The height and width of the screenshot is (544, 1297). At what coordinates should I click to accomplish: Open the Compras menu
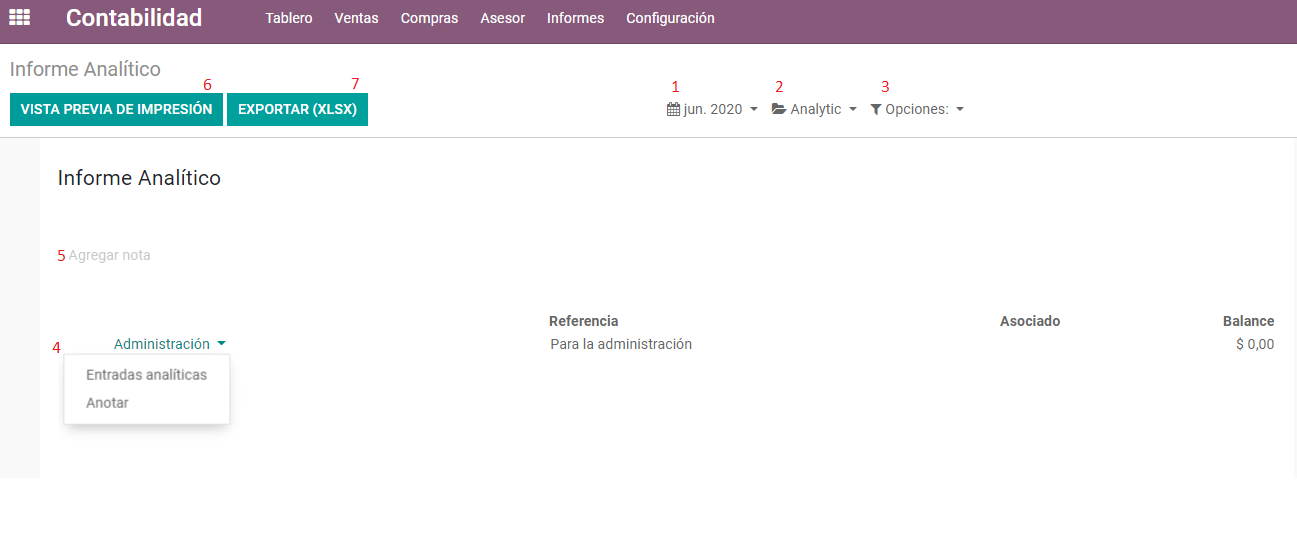coord(429,18)
